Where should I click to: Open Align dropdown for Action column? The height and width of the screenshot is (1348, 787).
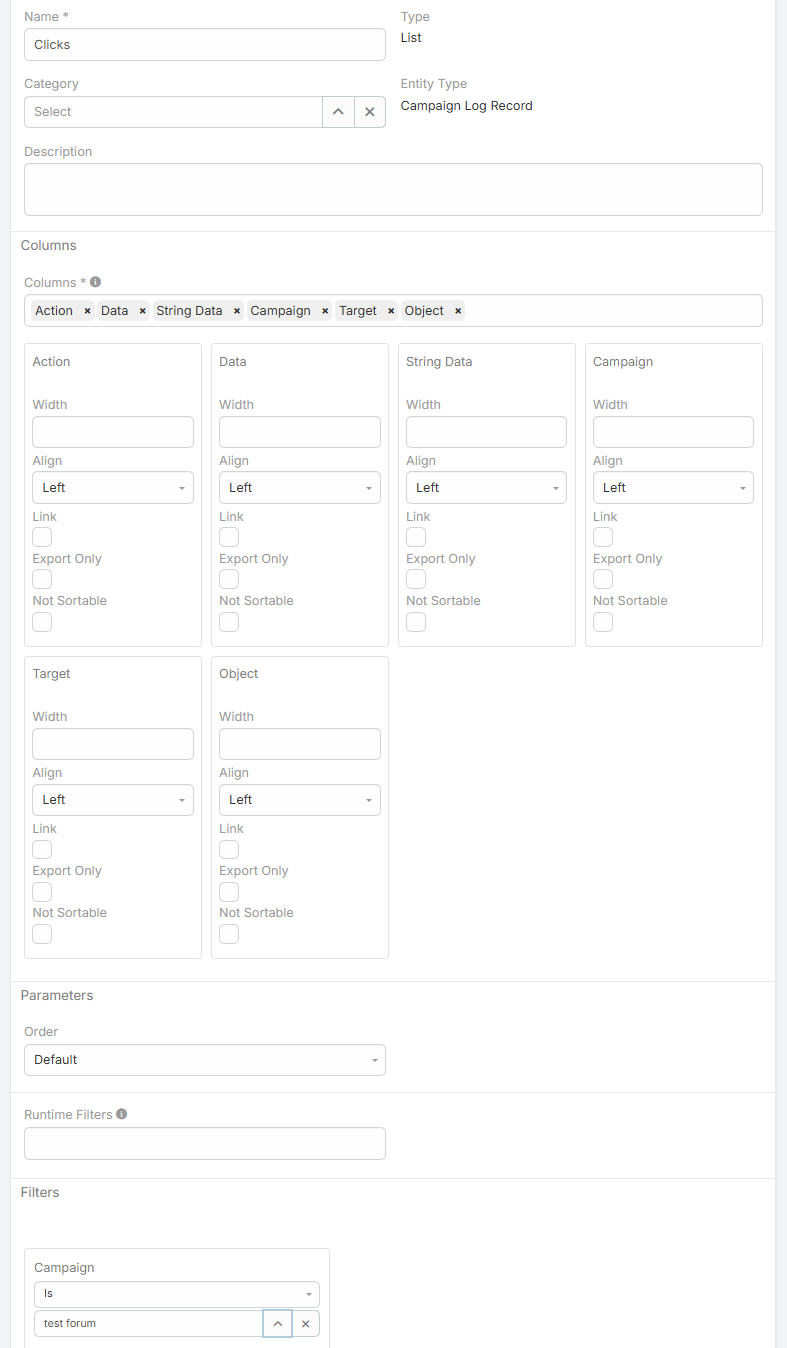pyautogui.click(x=113, y=488)
